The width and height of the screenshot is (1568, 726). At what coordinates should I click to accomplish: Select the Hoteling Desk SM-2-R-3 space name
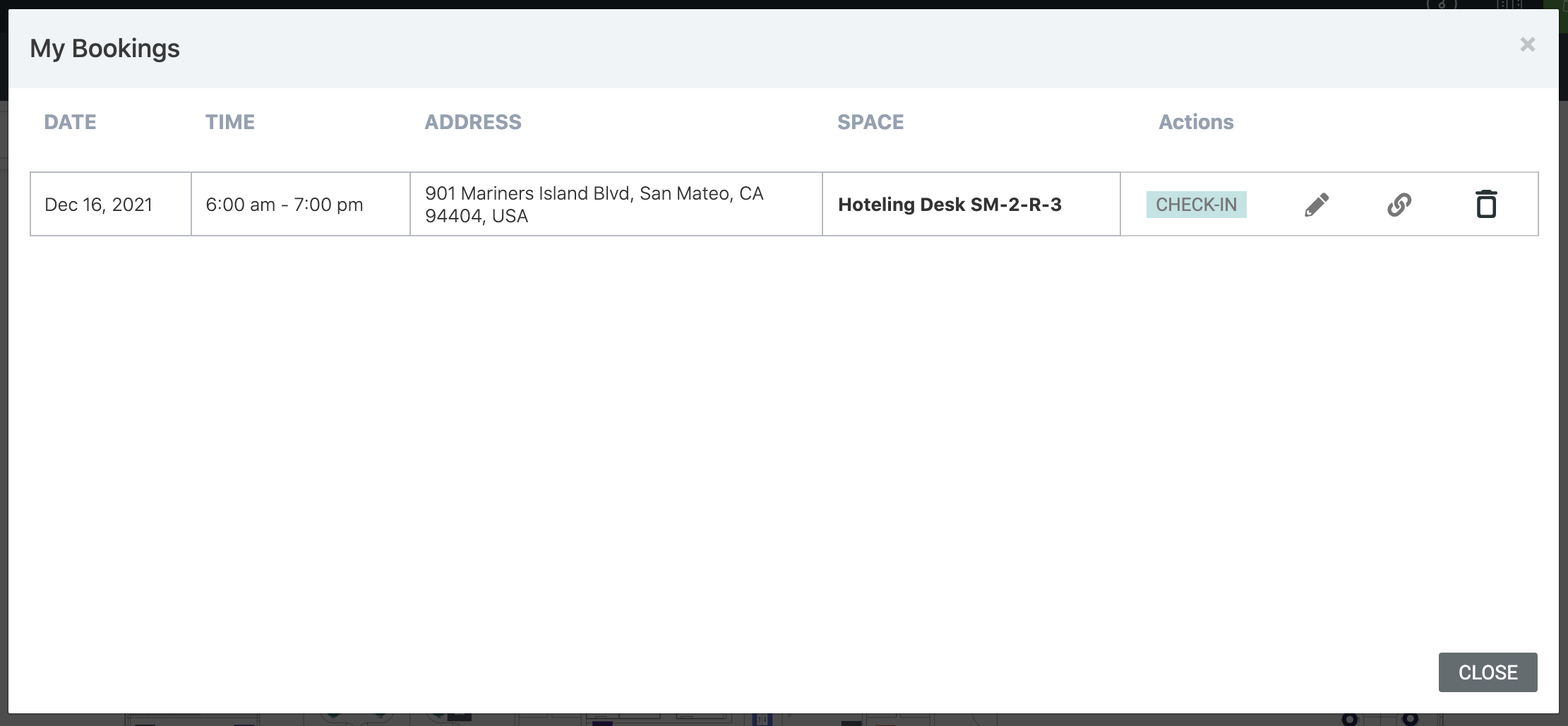pos(951,204)
